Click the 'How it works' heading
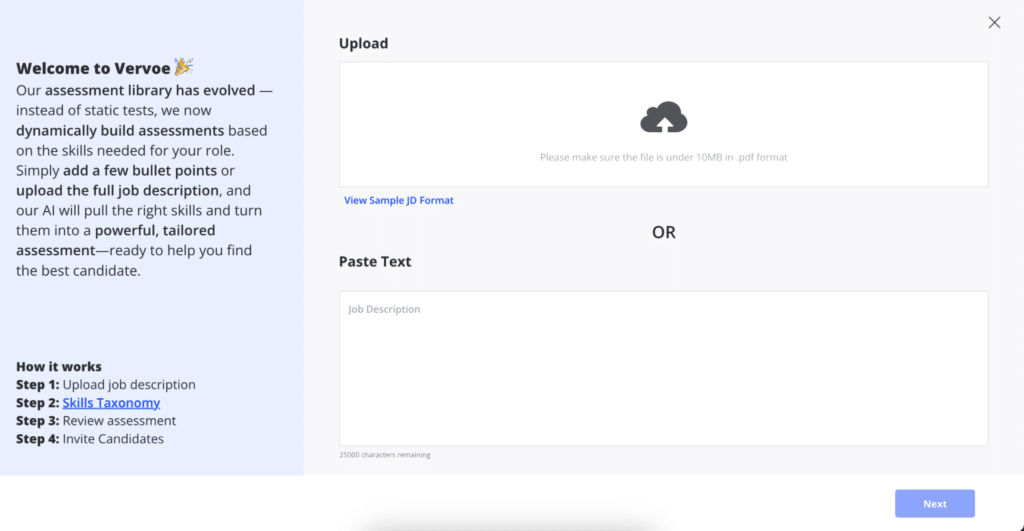Viewport: 1024px width, 531px height. click(x=59, y=366)
